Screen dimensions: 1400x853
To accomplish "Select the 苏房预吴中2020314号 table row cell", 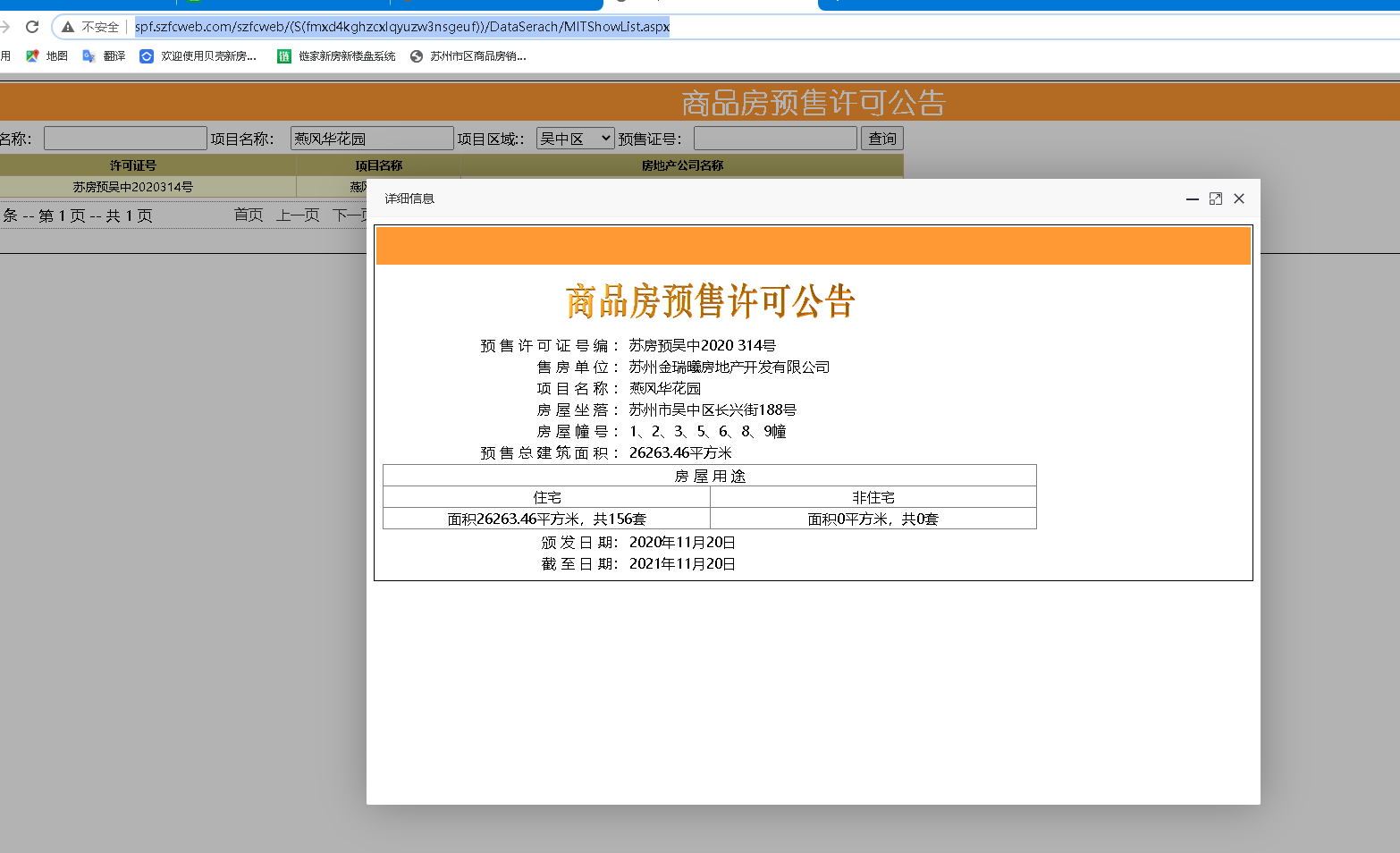I will pos(133,187).
